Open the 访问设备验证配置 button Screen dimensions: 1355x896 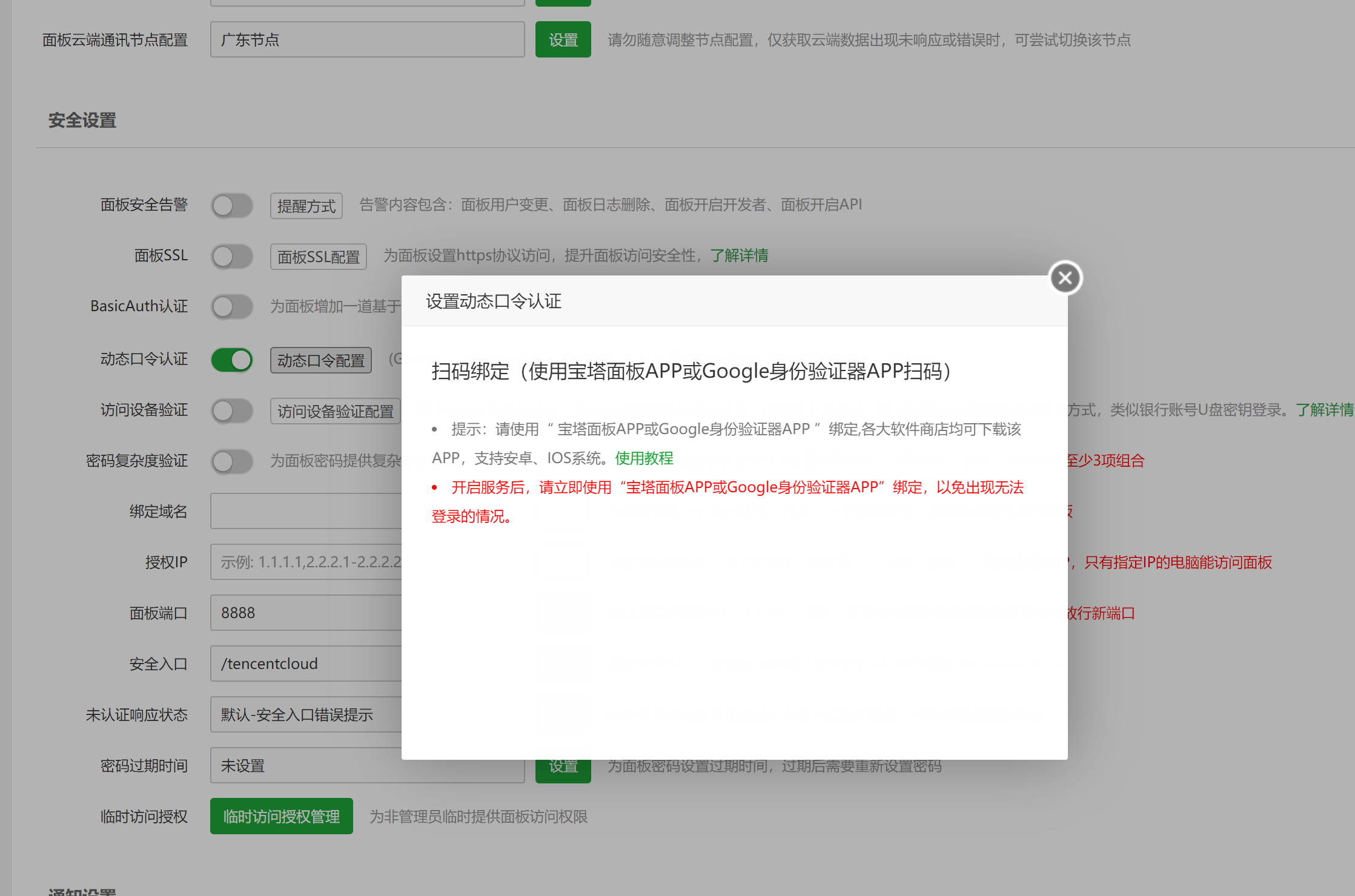click(x=336, y=411)
